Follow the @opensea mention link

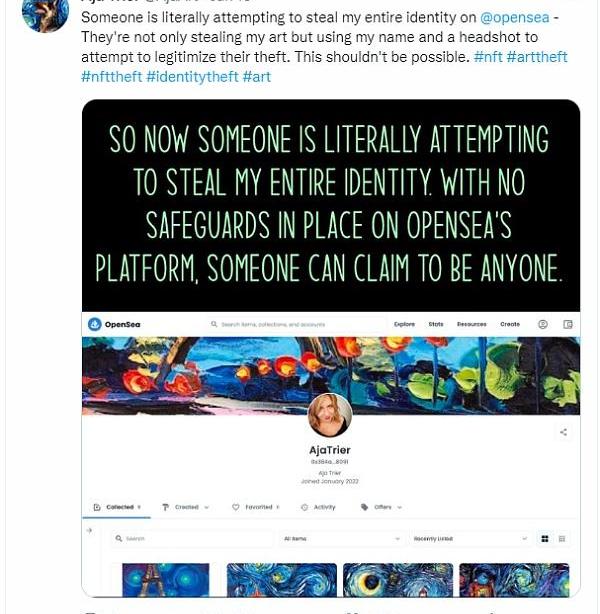pyautogui.click(x=514, y=17)
